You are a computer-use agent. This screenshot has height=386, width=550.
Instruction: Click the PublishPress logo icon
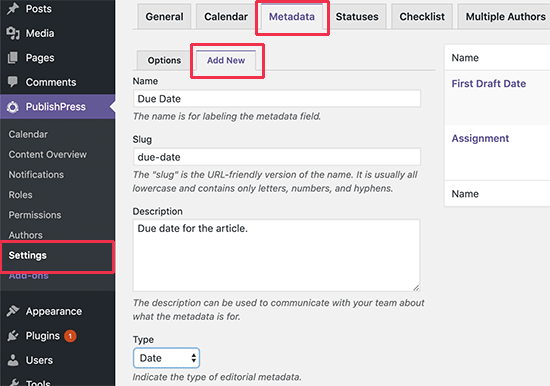13,107
